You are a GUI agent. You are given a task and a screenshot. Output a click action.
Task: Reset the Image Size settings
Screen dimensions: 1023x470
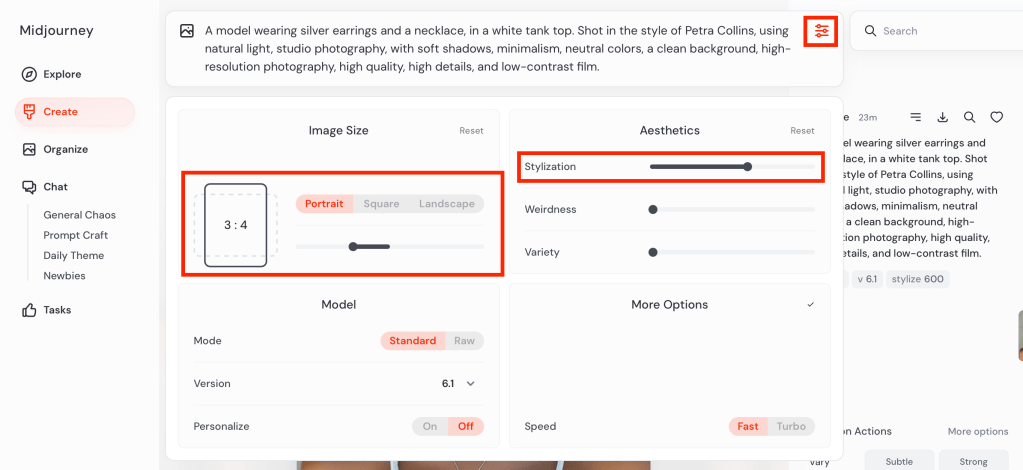click(471, 131)
